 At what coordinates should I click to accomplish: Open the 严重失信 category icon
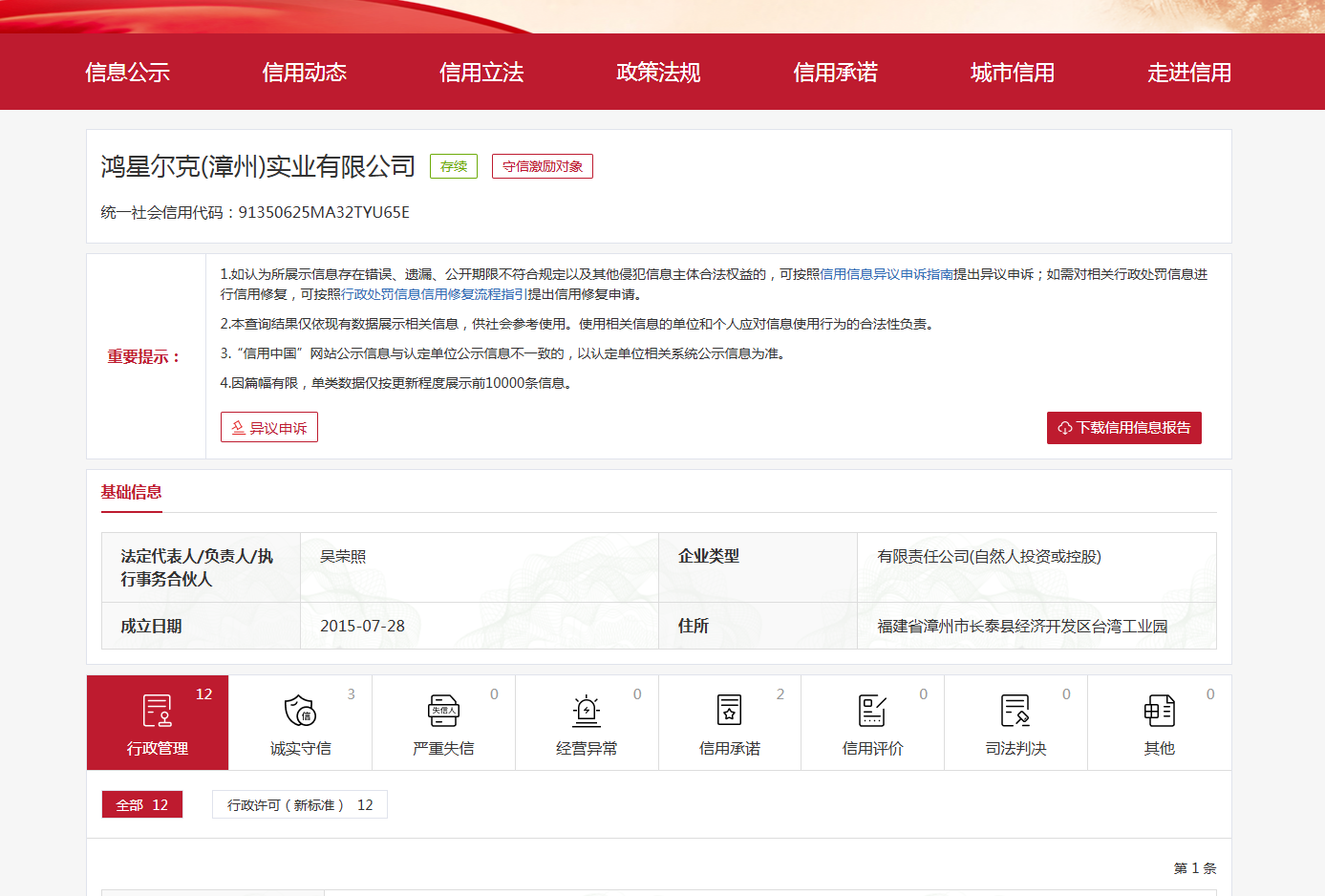(443, 711)
